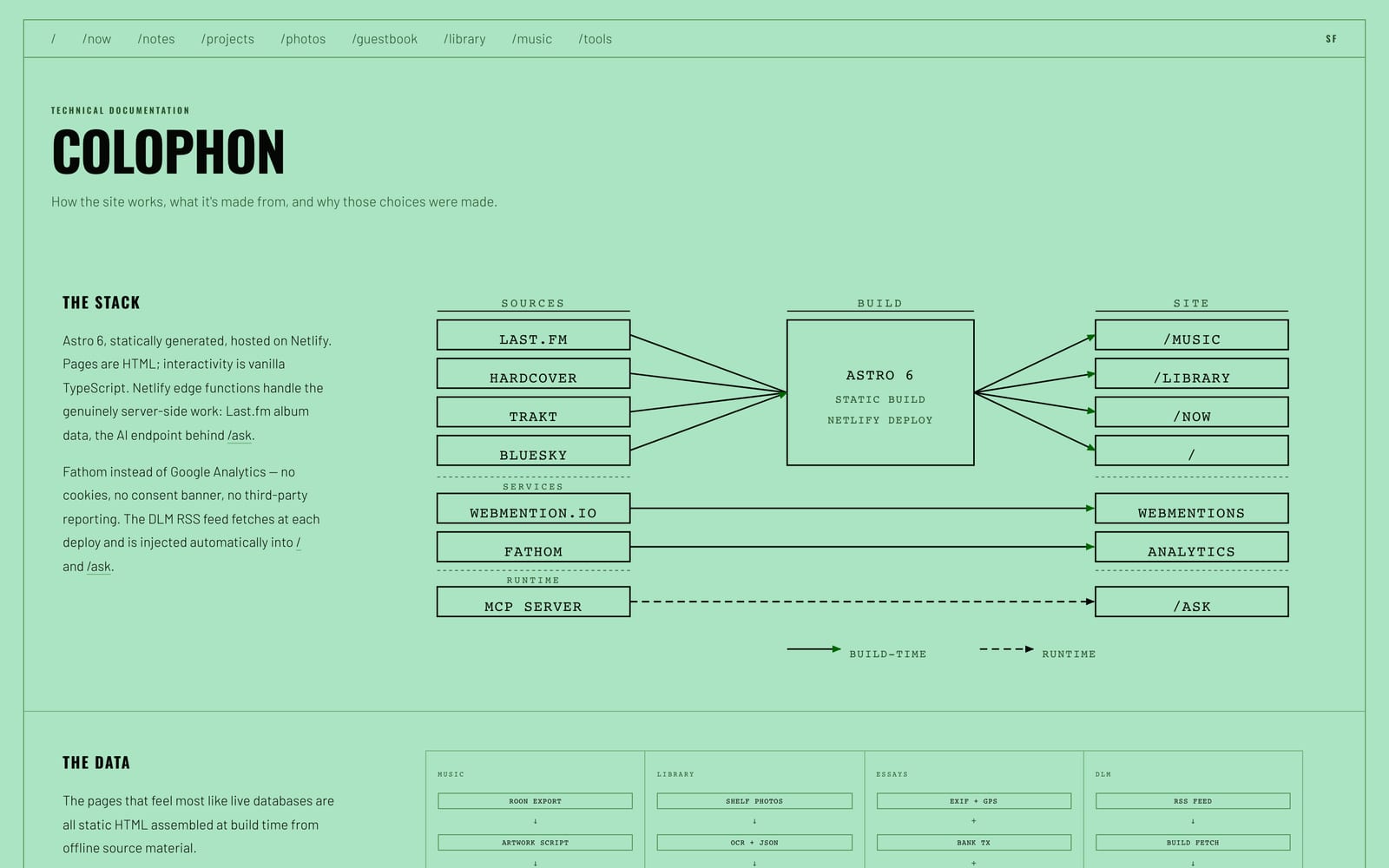Follow the inline /ask link after 'AI endpoint behind'
Viewport: 1389px width, 868px height.
[x=240, y=436]
